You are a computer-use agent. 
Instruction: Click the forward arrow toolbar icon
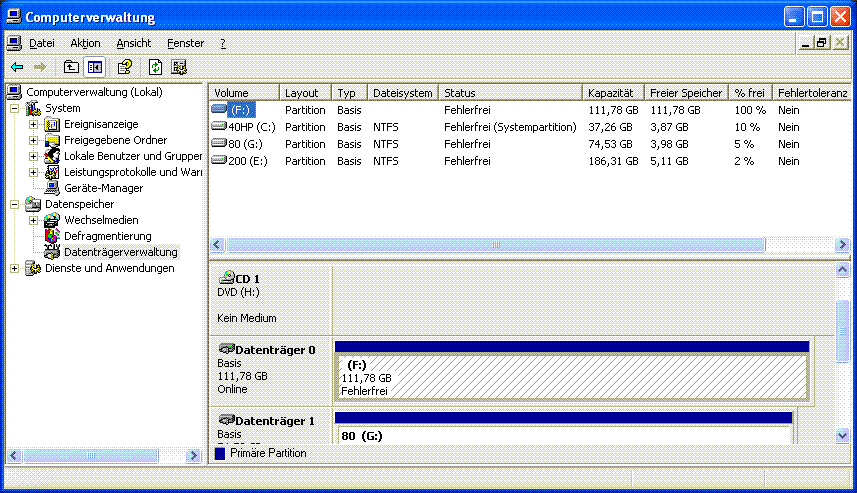39,67
